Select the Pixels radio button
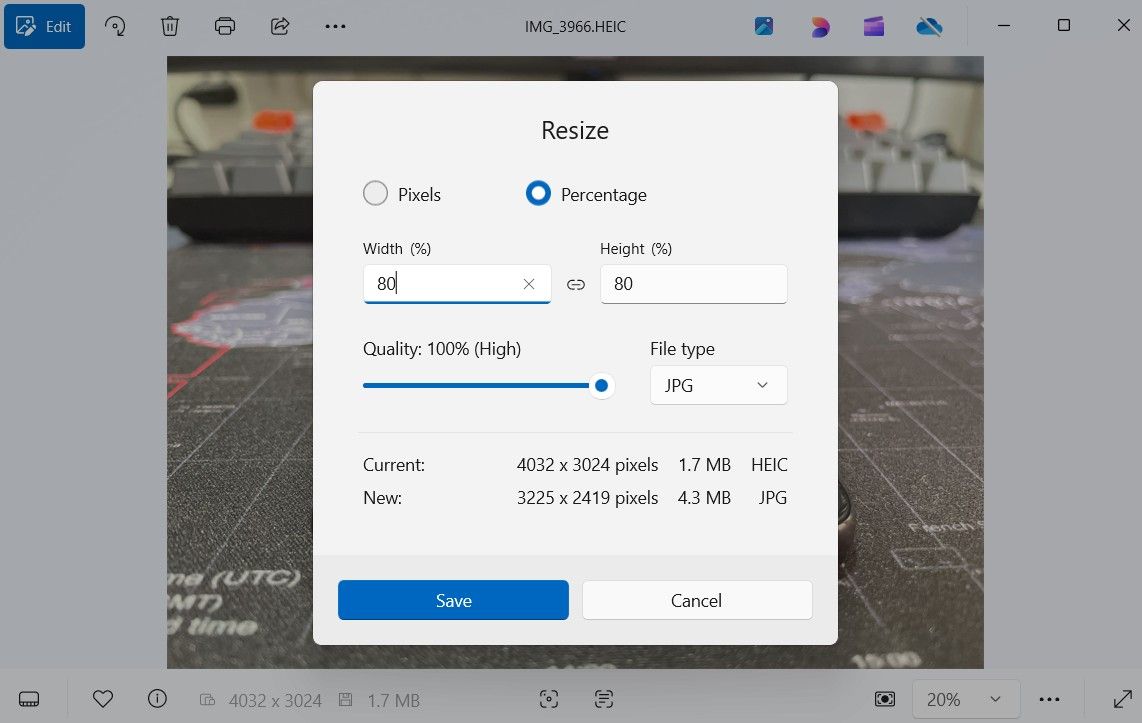 tap(376, 194)
